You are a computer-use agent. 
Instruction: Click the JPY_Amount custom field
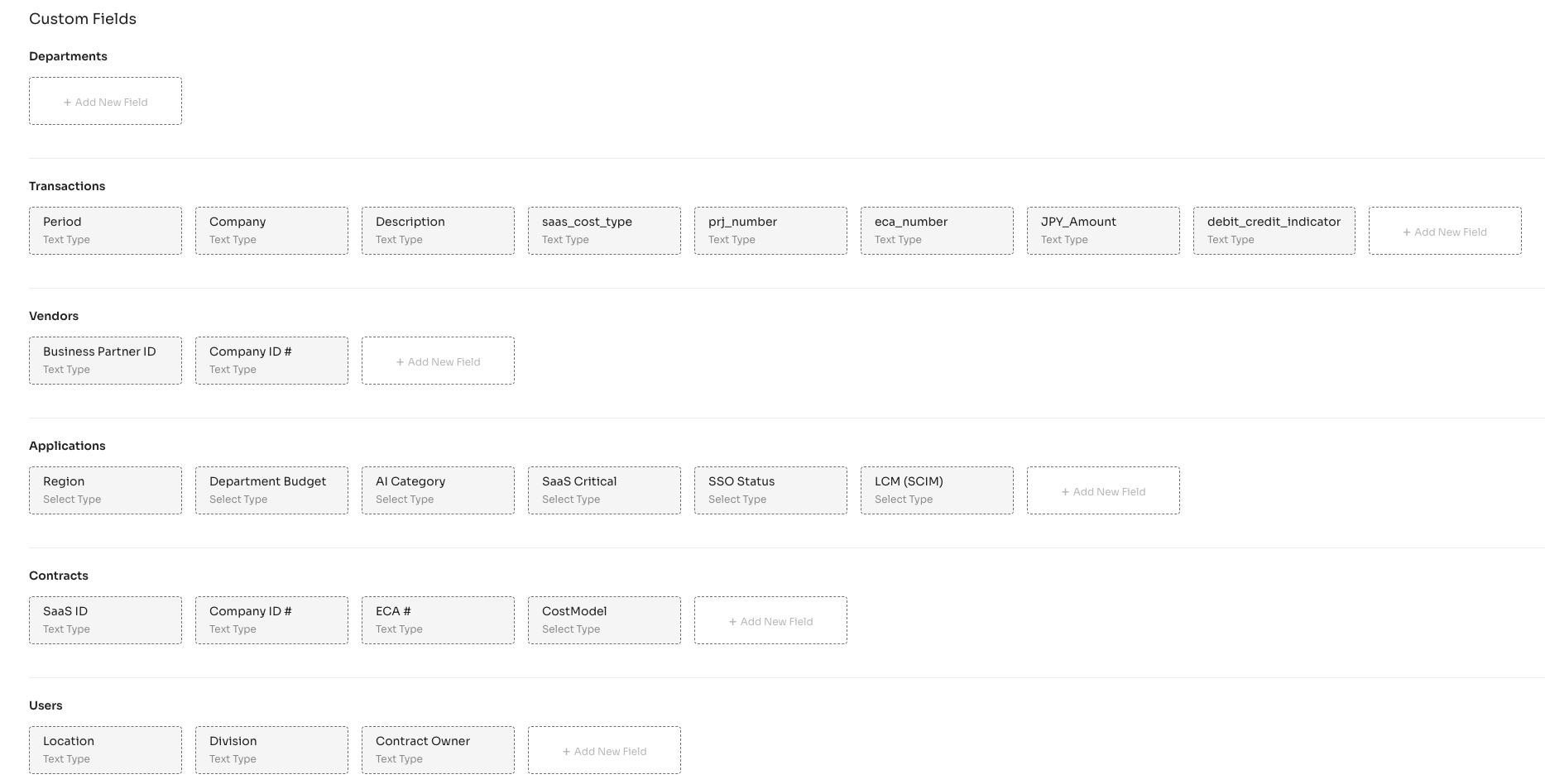[1103, 230]
